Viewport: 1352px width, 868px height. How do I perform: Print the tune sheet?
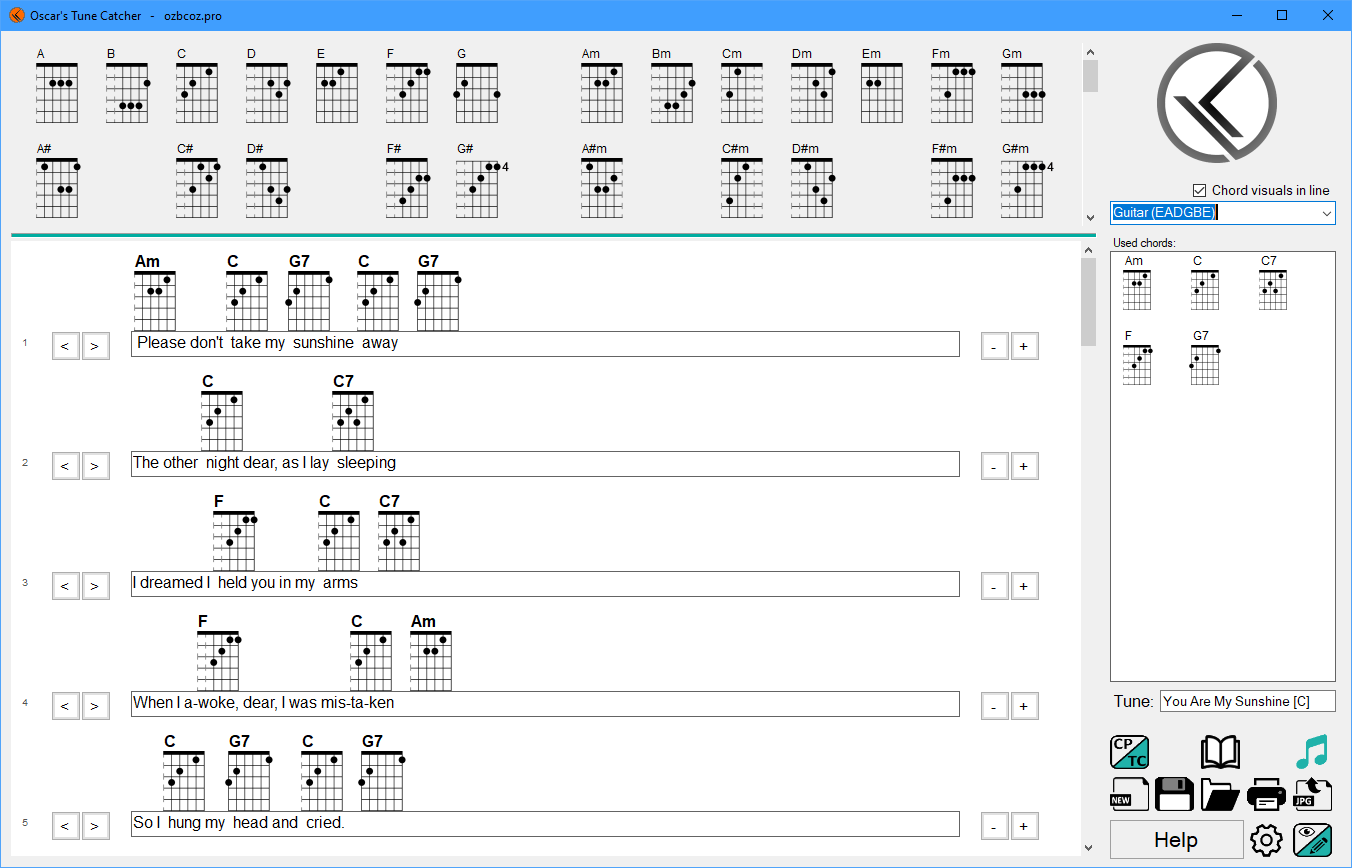pyautogui.click(x=1266, y=794)
